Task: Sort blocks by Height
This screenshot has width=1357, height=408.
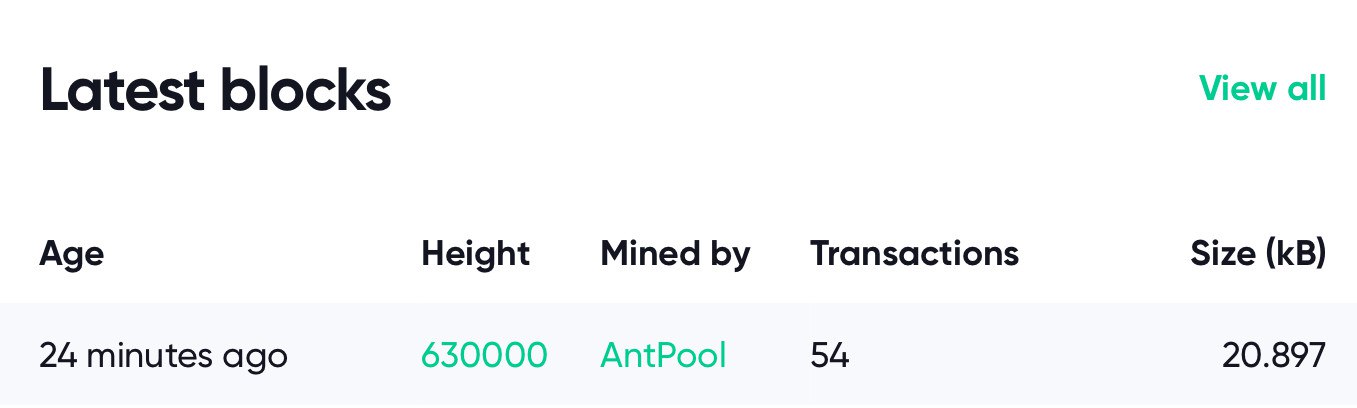Action: [x=475, y=254]
